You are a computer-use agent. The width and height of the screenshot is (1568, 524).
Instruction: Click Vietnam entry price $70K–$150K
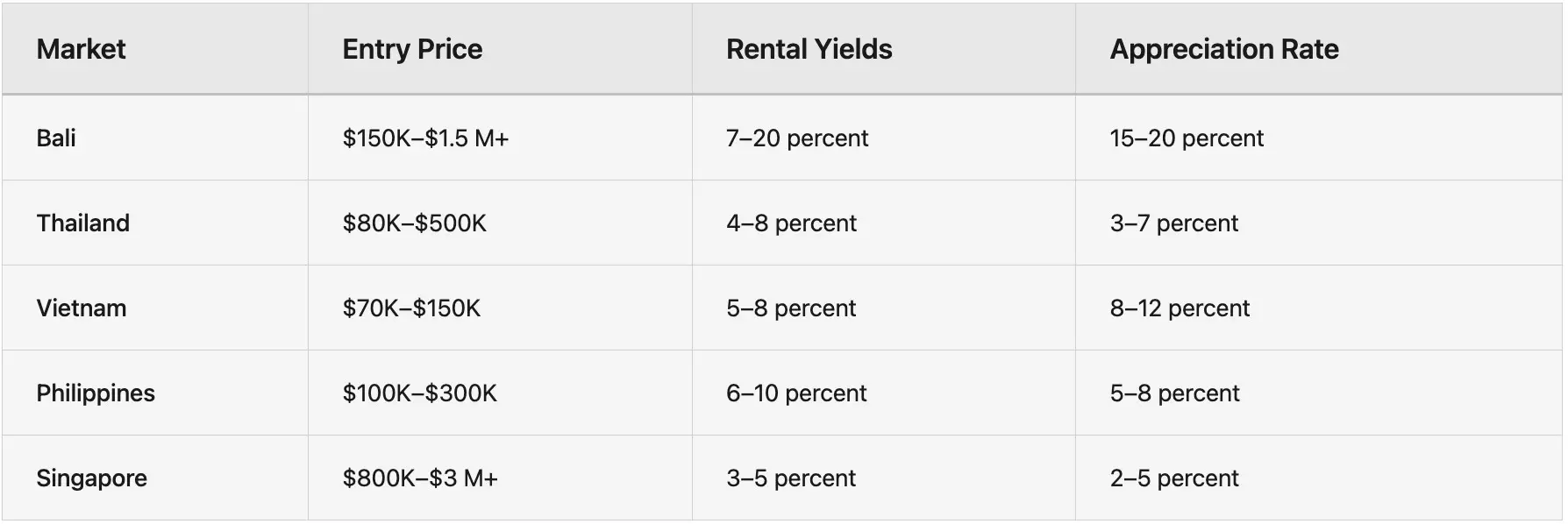coord(411,308)
